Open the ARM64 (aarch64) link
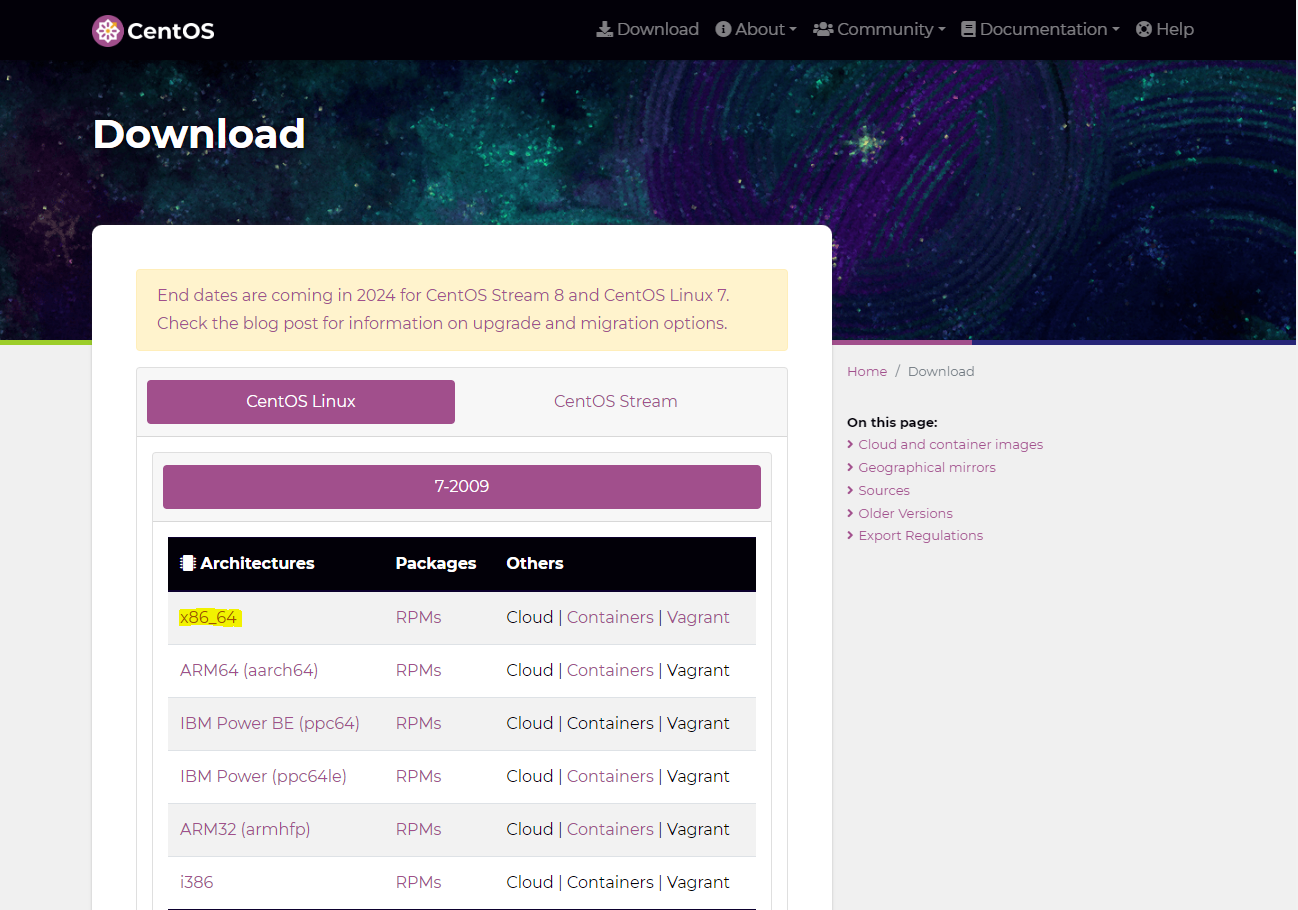The width and height of the screenshot is (1298, 910). click(249, 670)
